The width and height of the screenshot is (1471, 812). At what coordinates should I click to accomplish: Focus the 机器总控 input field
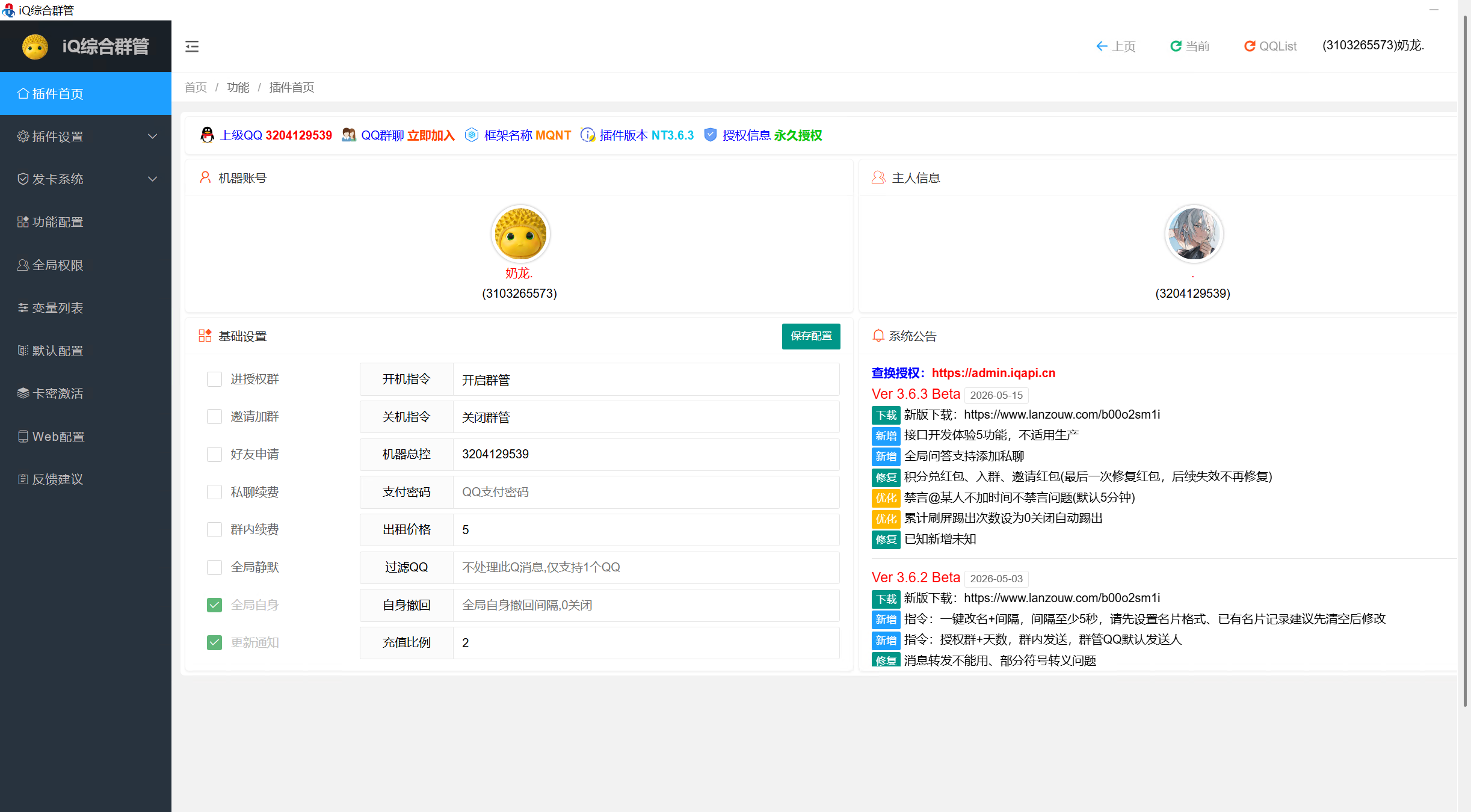(x=646, y=454)
